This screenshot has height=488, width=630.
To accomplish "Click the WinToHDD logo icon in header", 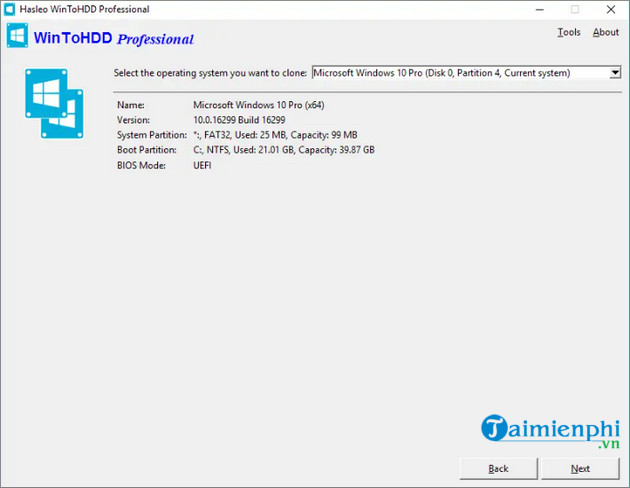I will click(x=17, y=36).
